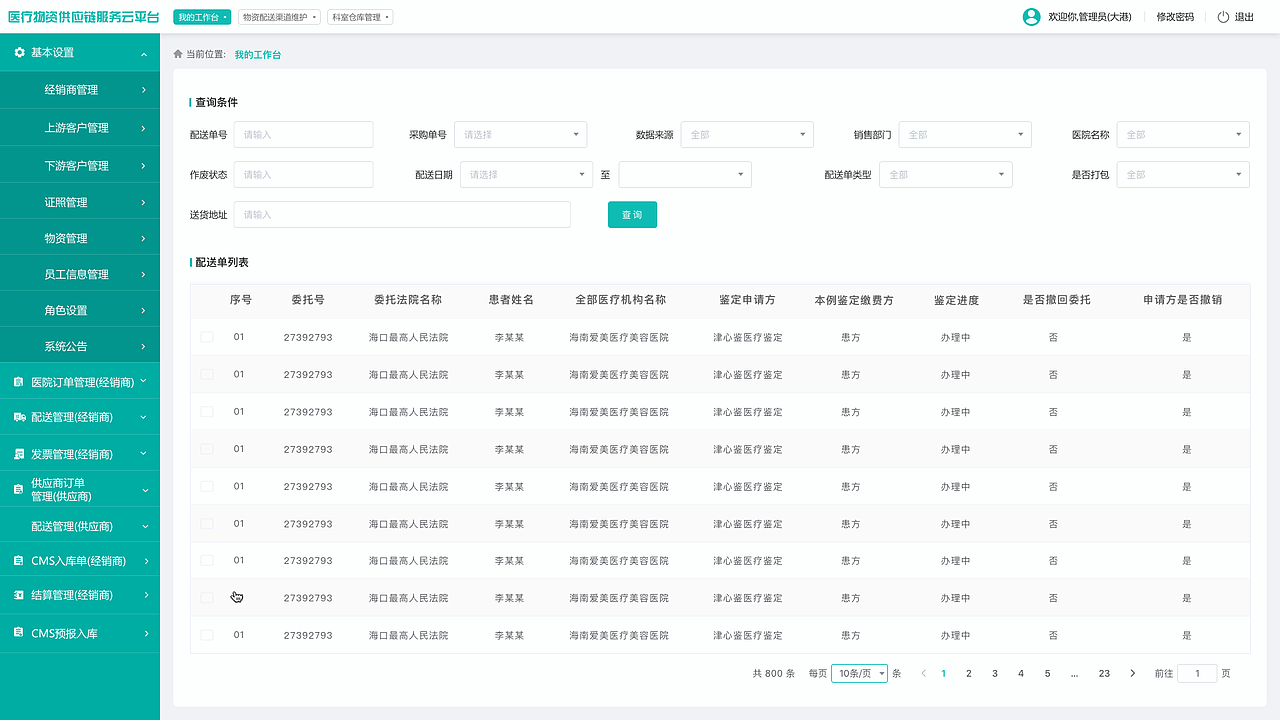The height and width of the screenshot is (720, 1280).
Task: Click the 结算管理(经销商) sidebar icon
Action: pyautogui.click(x=19, y=595)
